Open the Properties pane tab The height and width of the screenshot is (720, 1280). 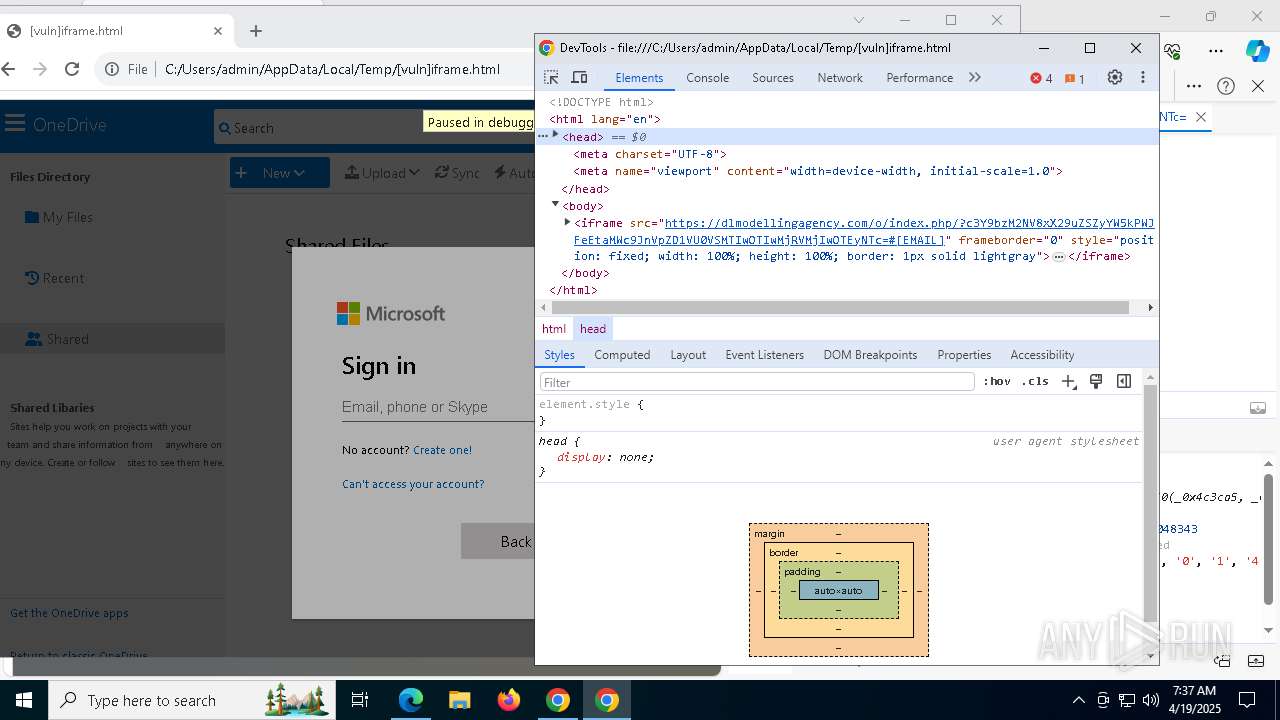click(964, 355)
